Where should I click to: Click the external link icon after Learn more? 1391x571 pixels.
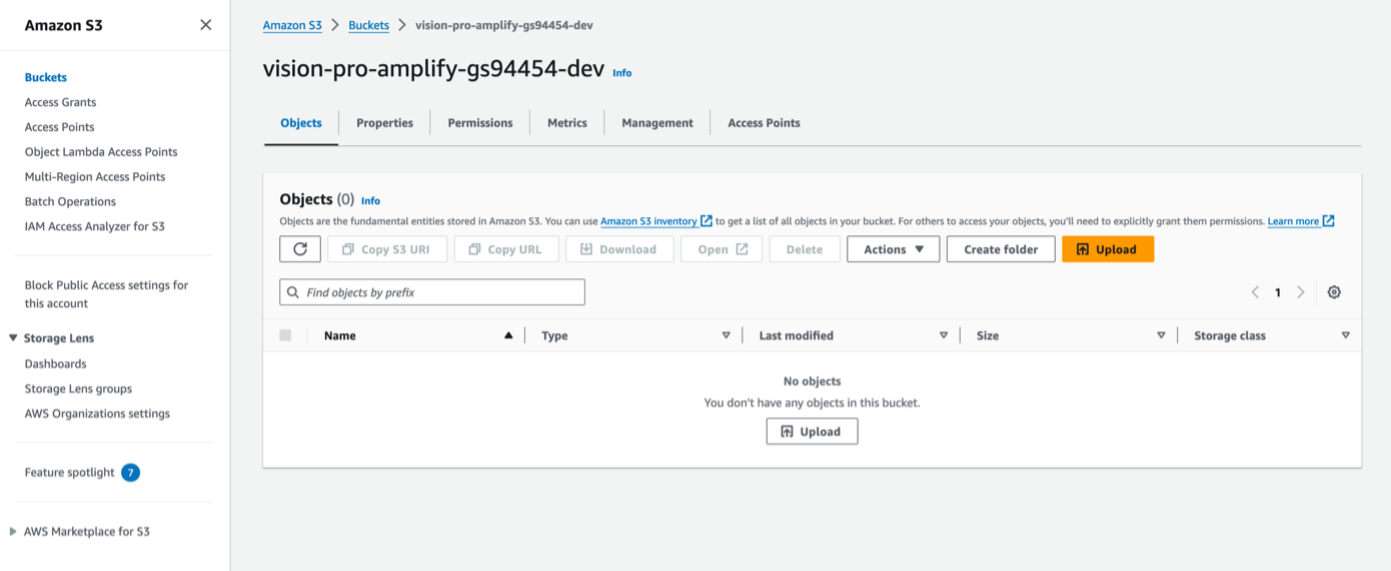pyautogui.click(x=1329, y=221)
